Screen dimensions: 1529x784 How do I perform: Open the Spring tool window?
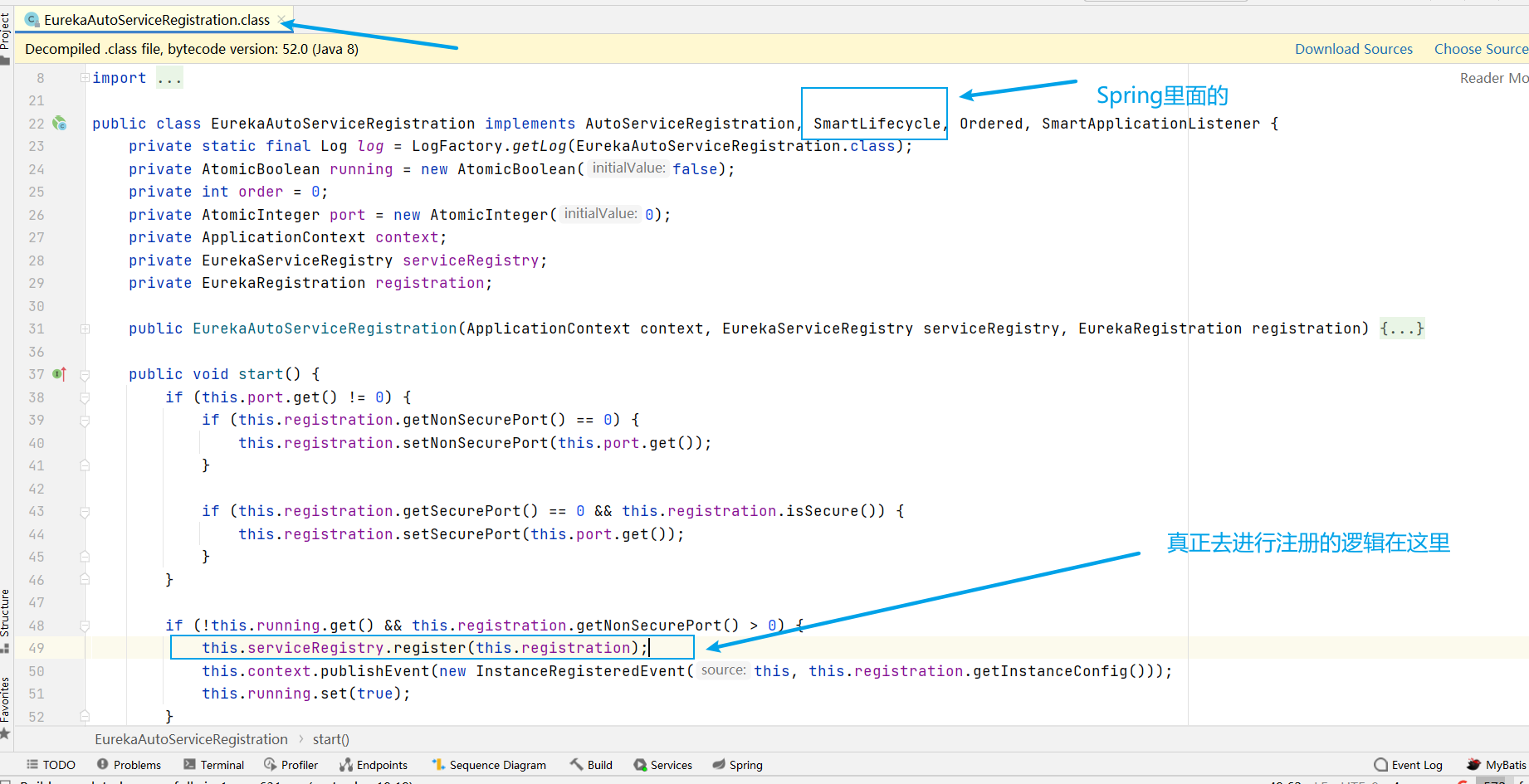coord(737,765)
